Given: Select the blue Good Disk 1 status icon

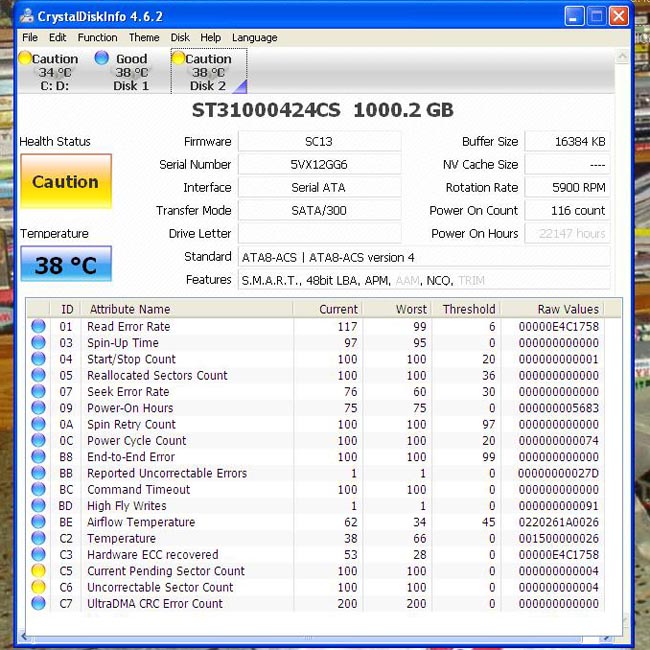Looking at the screenshot, I should tap(102, 58).
